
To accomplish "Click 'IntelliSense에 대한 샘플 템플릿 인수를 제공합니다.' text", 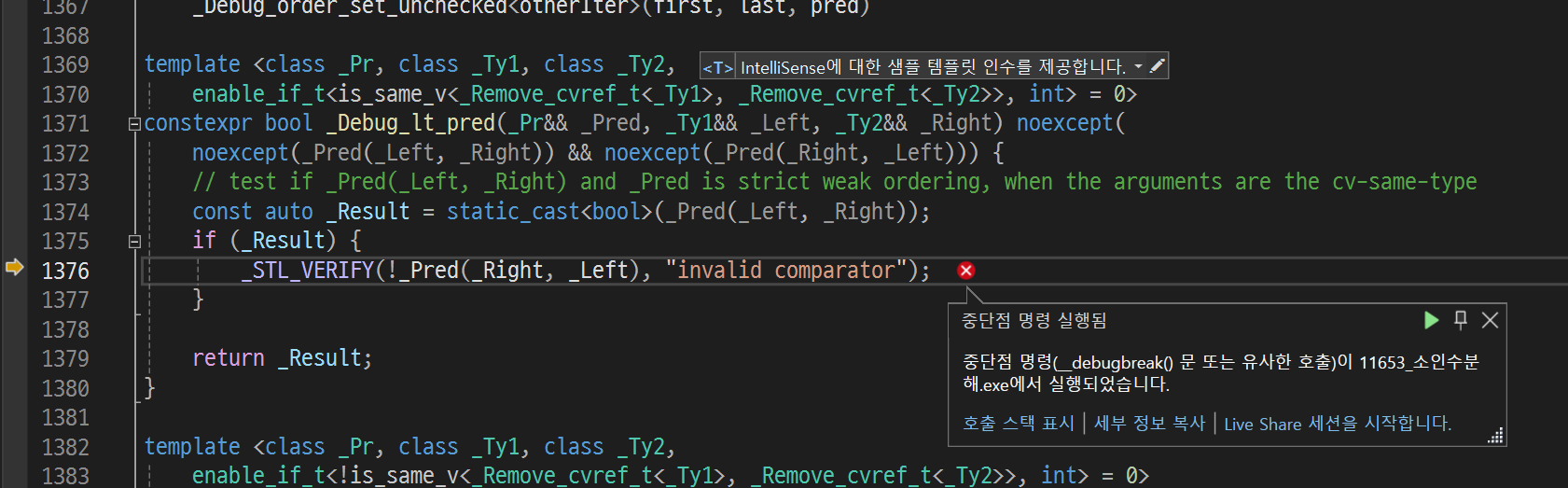I will [933, 67].
